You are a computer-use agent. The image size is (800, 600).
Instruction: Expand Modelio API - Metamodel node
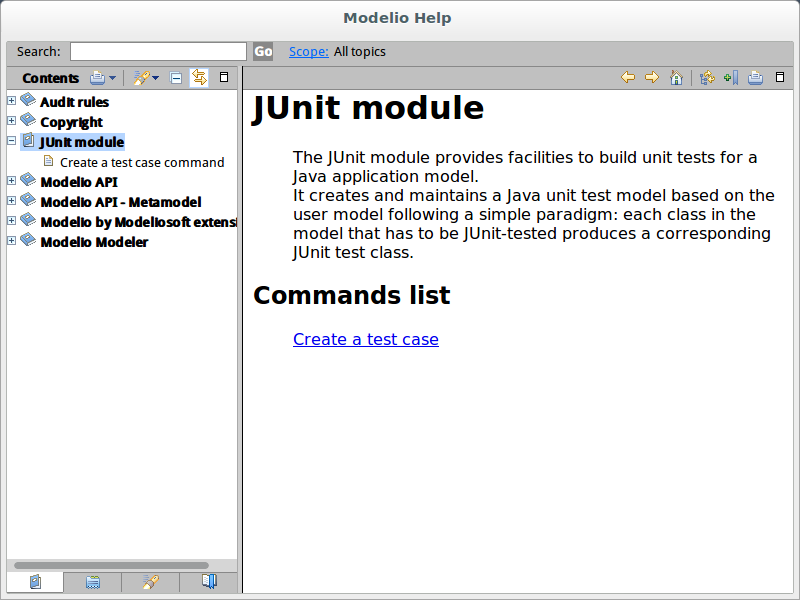[11, 201]
